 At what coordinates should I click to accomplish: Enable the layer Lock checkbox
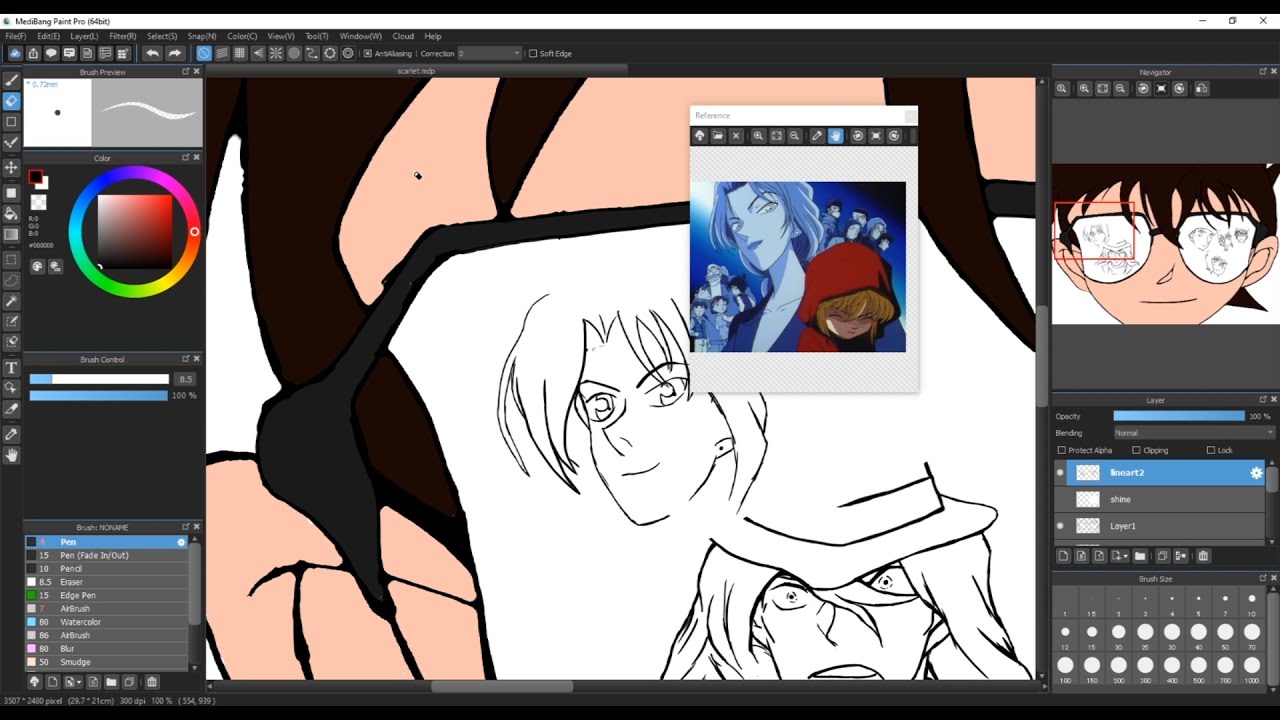point(1211,450)
